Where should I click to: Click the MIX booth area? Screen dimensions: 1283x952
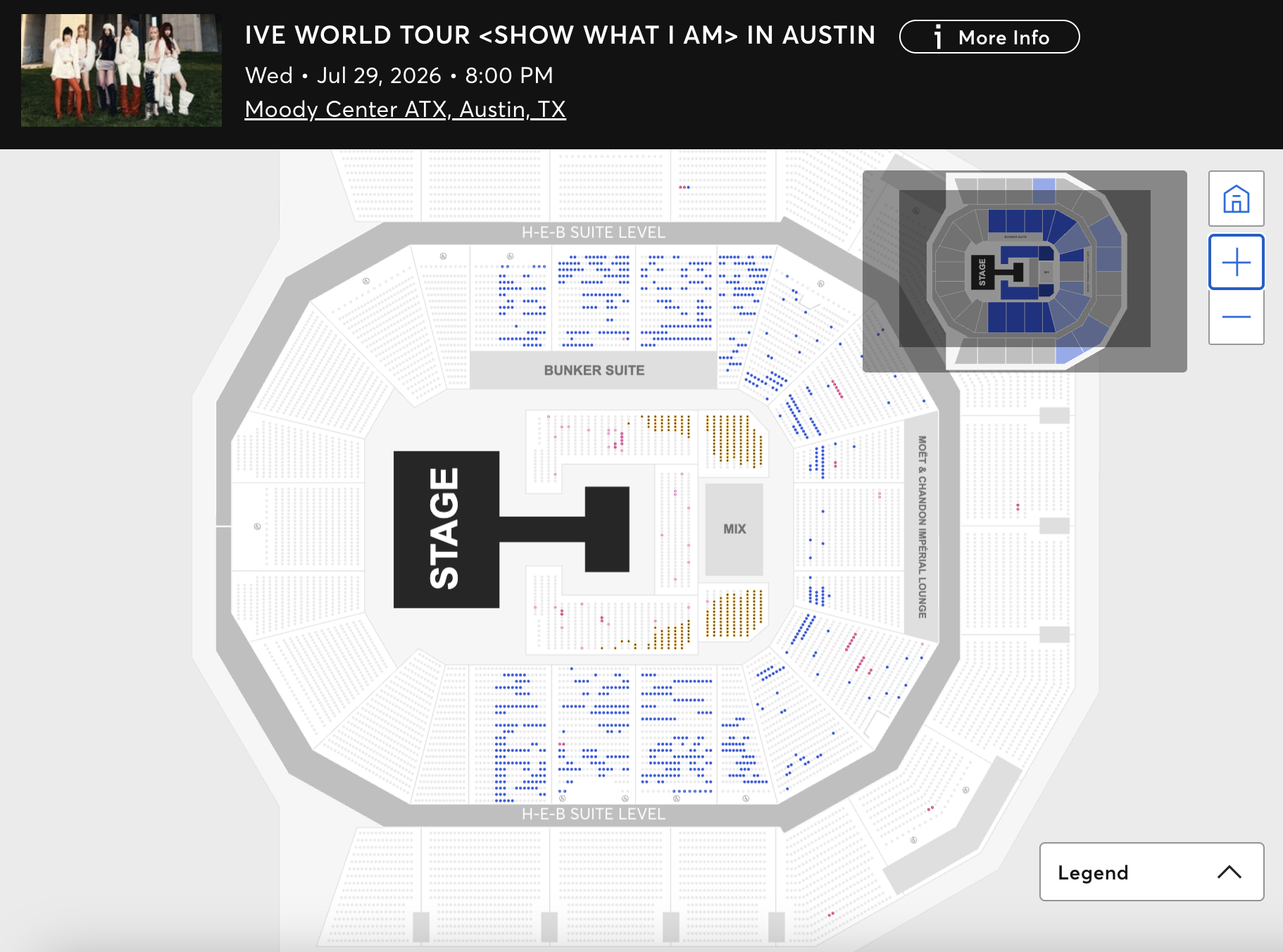click(x=734, y=529)
